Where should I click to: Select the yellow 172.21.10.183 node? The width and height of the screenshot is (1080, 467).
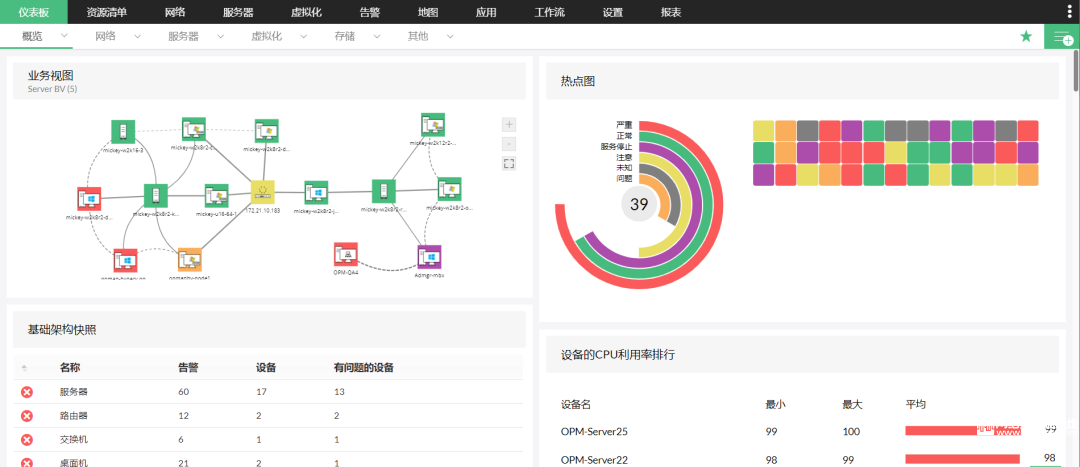click(x=262, y=192)
